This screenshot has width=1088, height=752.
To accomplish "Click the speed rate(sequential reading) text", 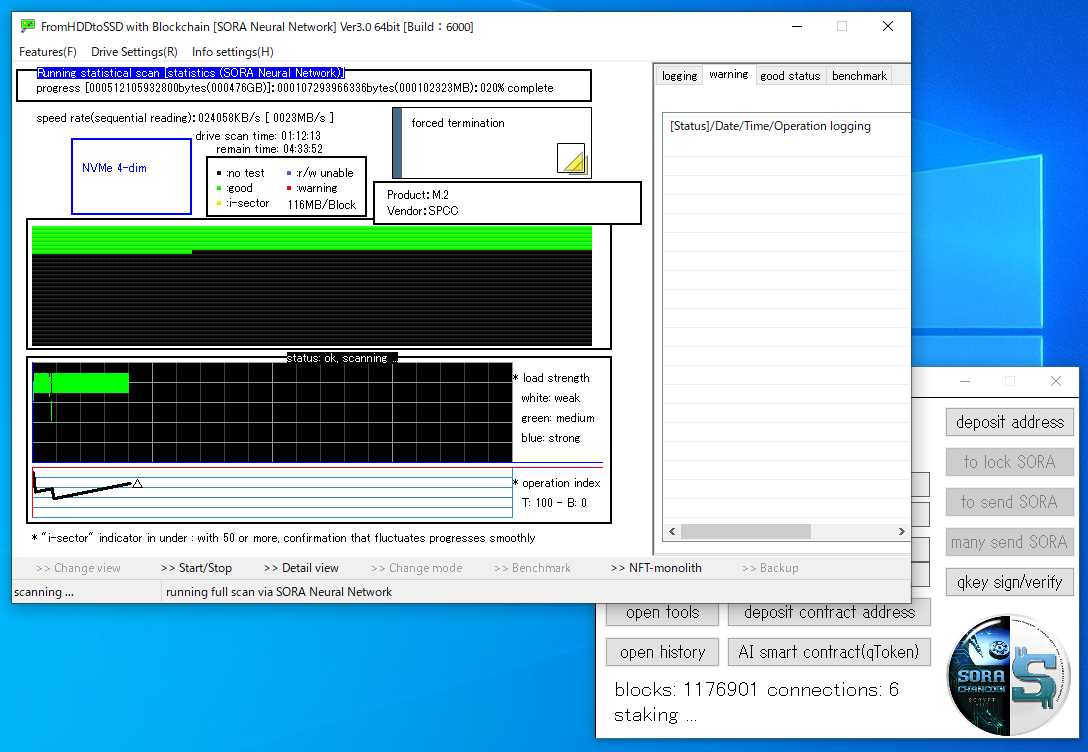I will tap(185, 118).
